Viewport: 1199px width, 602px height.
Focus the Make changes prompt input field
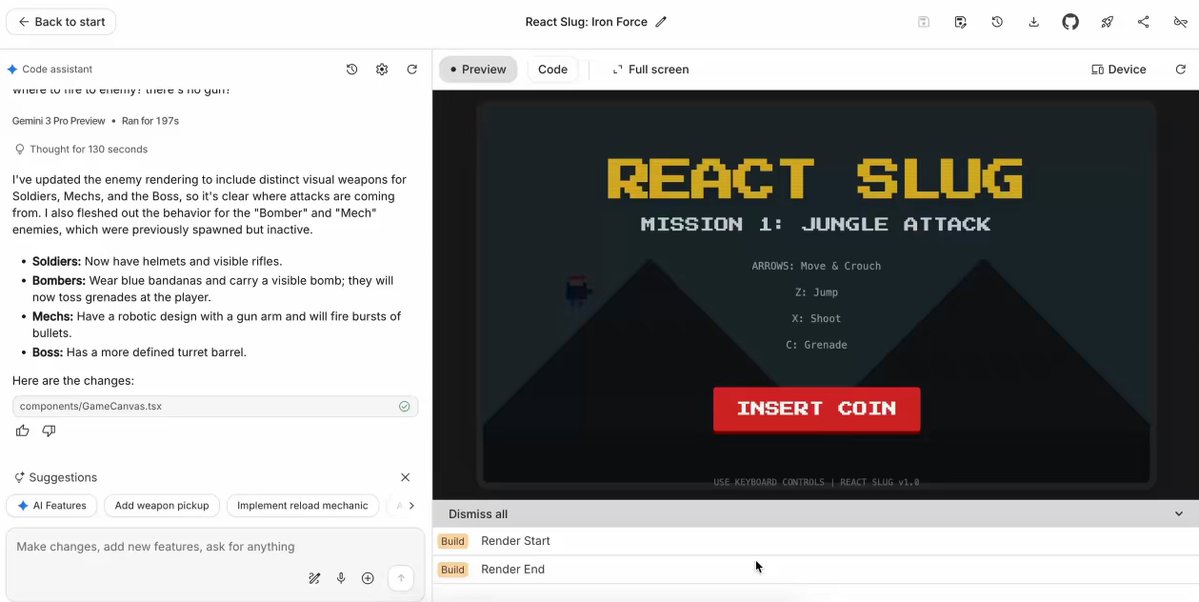click(215, 547)
